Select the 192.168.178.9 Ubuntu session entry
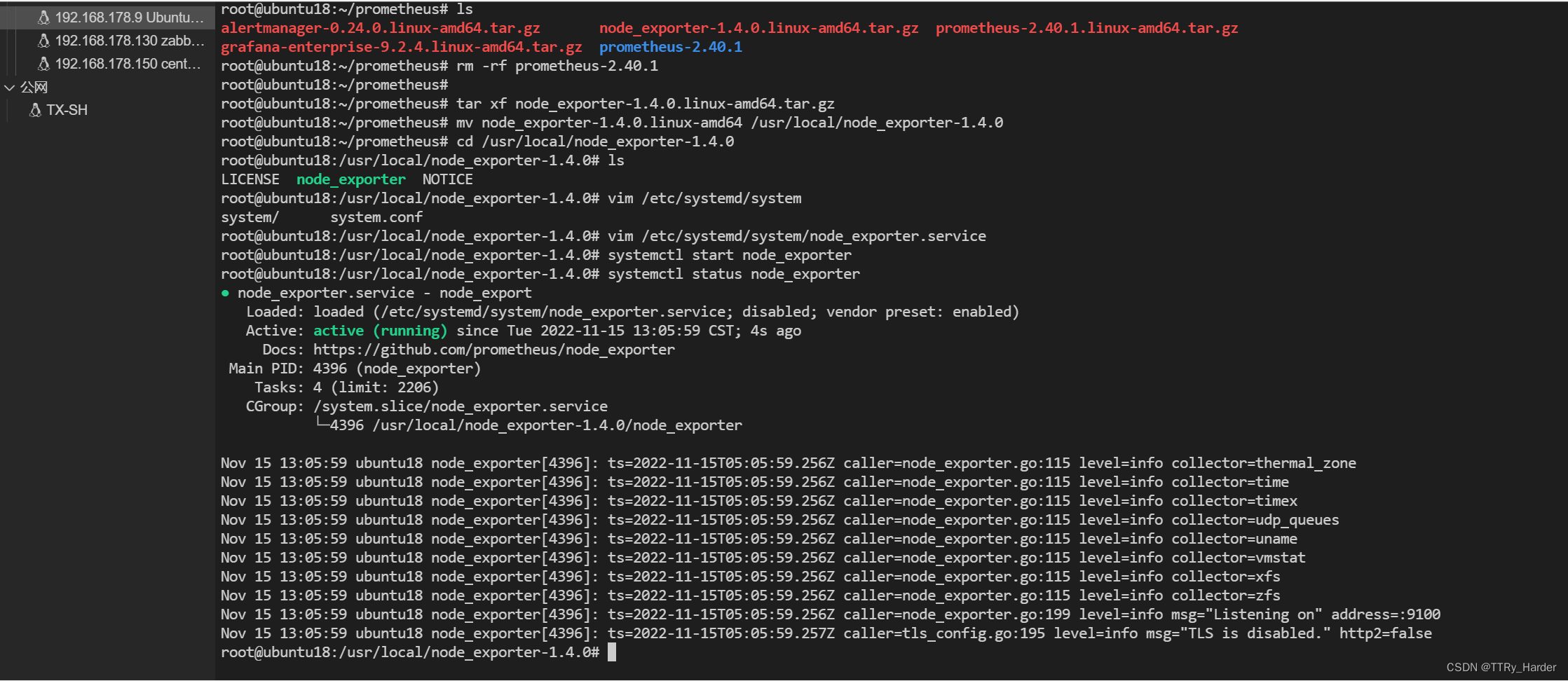Image resolution: width=1568 pixels, height=681 pixels. [129, 18]
